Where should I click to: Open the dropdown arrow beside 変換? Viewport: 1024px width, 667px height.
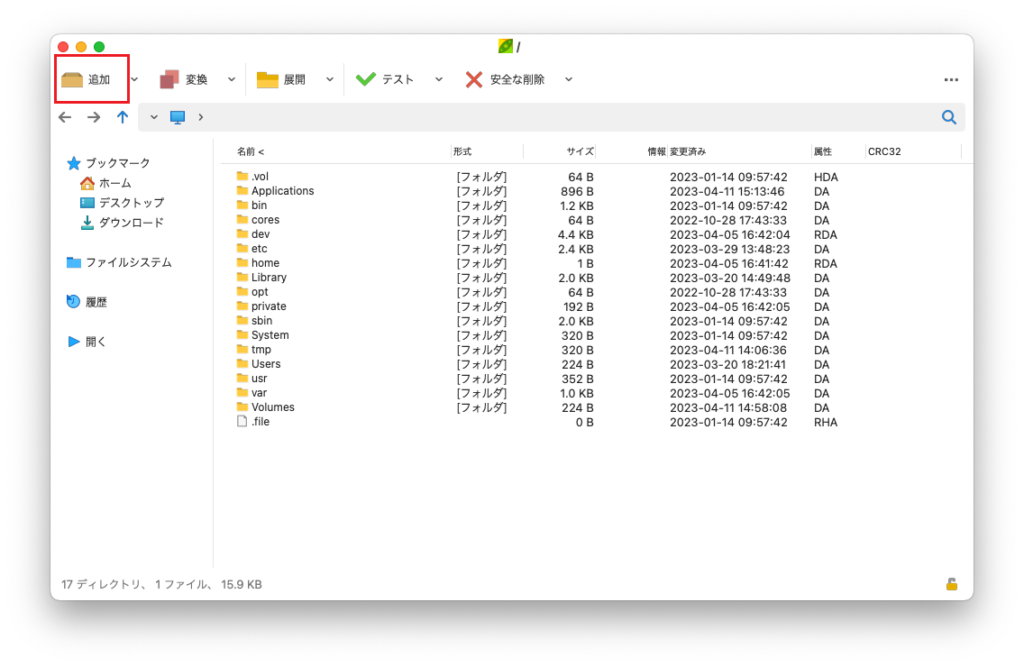pos(231,80)
